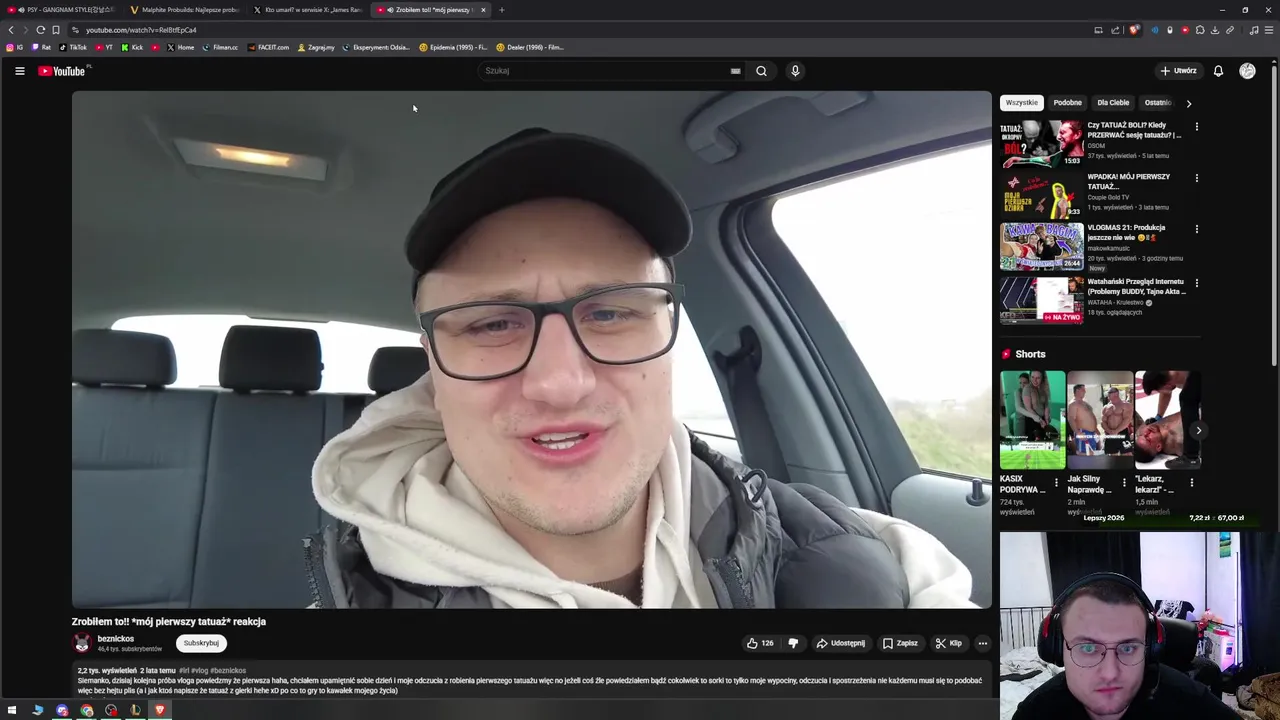The image size is (1280, 720).
Task: Select the Podobne filter chip
Action: 1067,102
